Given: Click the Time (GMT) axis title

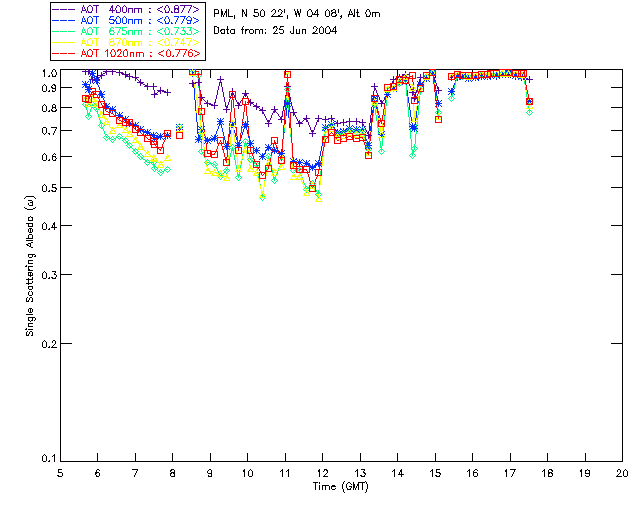Looking at the screenshot, I should point(340,486).
